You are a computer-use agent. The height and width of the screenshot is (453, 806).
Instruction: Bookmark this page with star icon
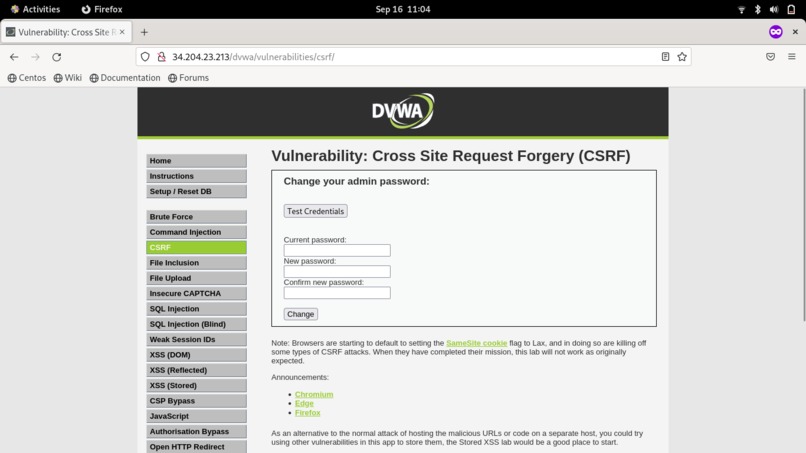coord(682,57)
